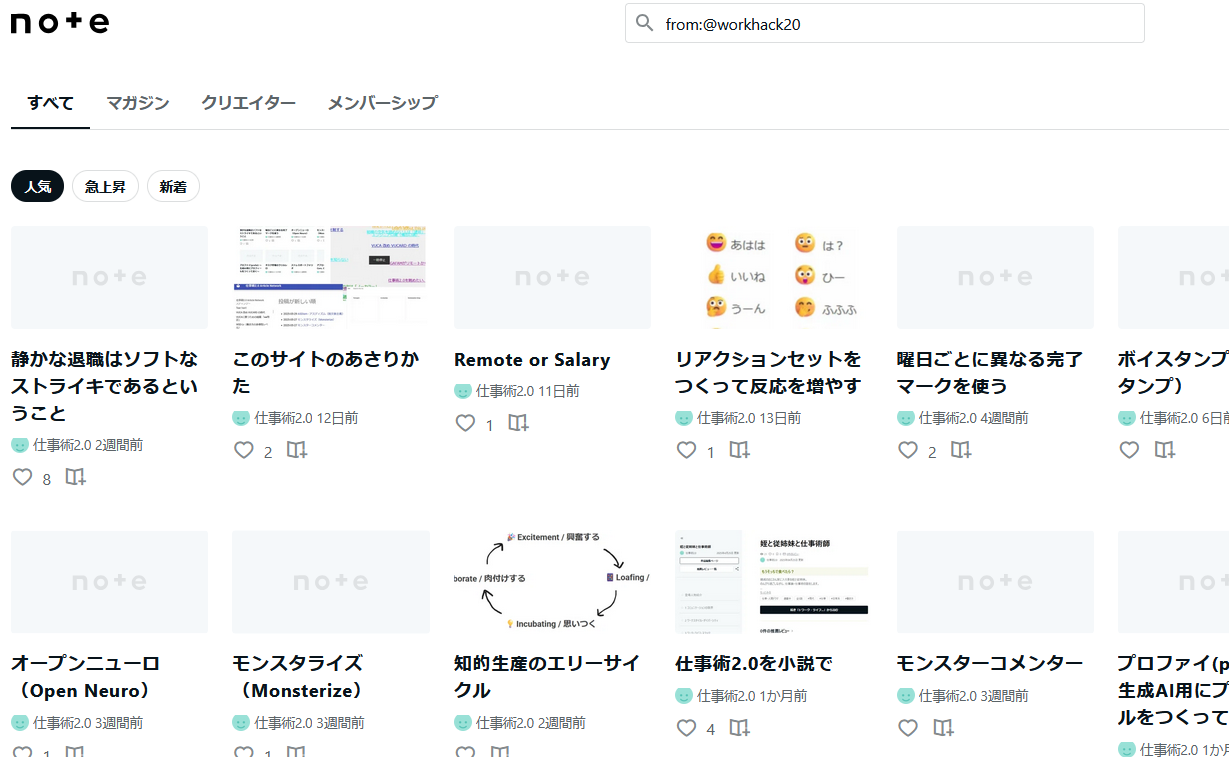This screenshot has height=757, width=1229.
Task: Click the search field containing from:@workhack20
Action: tap(885, 23)
